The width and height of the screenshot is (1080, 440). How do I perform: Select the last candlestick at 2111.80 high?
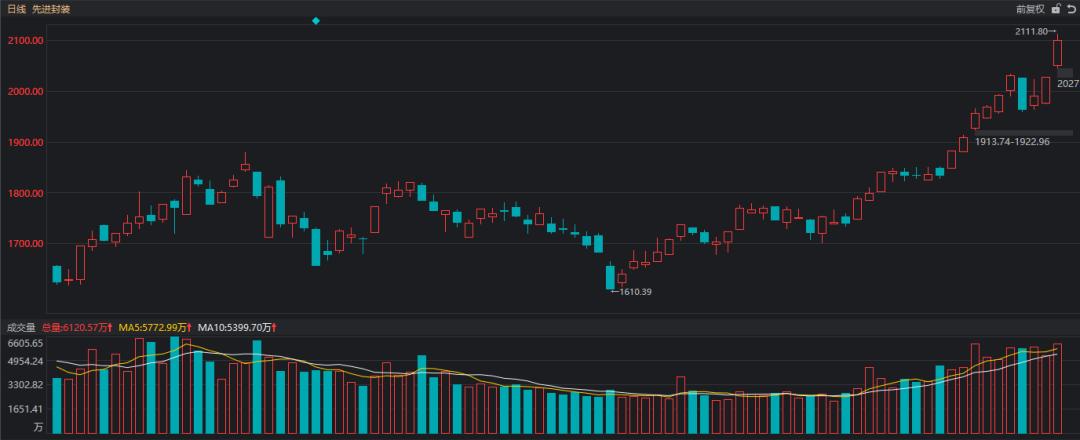coord(1057,52)
